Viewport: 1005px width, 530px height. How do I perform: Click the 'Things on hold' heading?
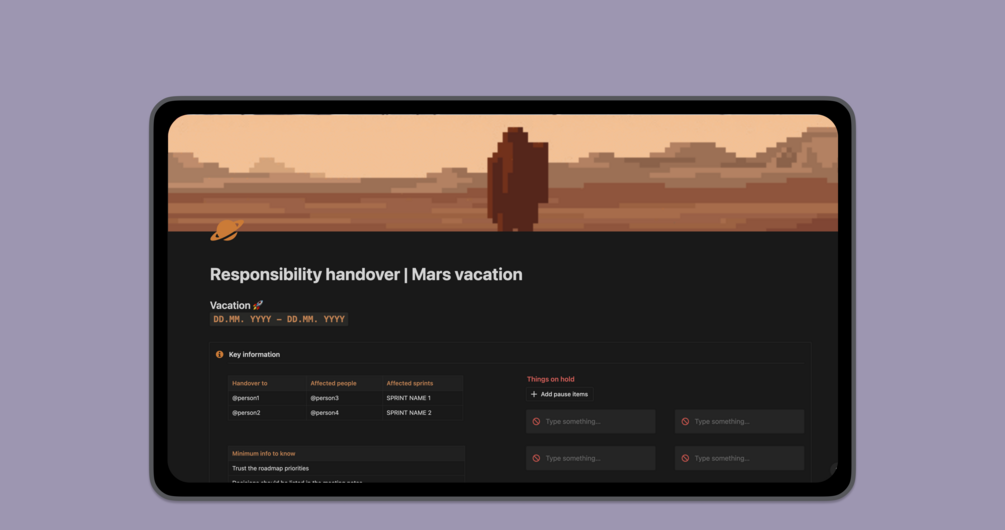pyautogui.click(x=551, y=379)
